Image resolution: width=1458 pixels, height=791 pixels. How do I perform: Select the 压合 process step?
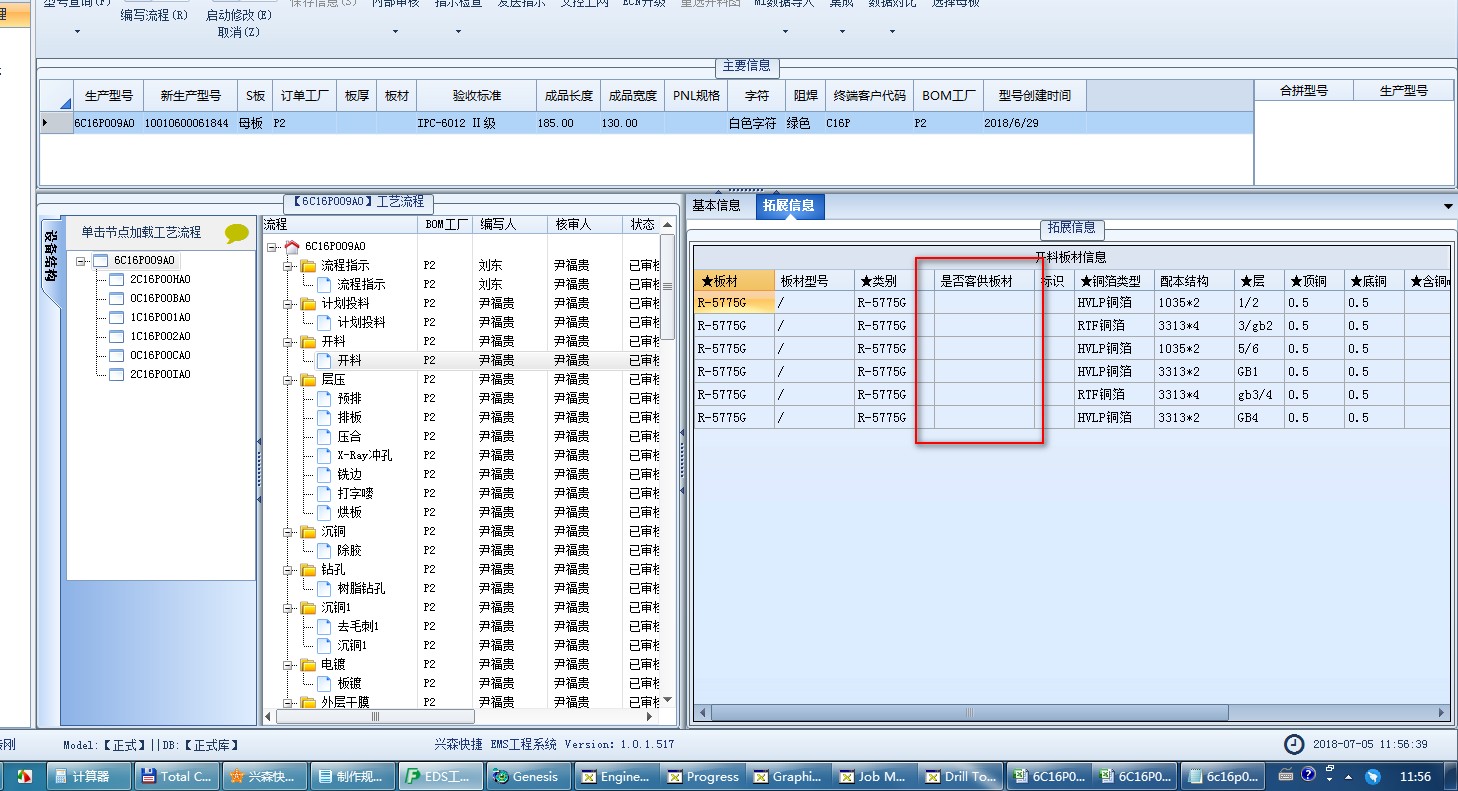click(349, 436)
